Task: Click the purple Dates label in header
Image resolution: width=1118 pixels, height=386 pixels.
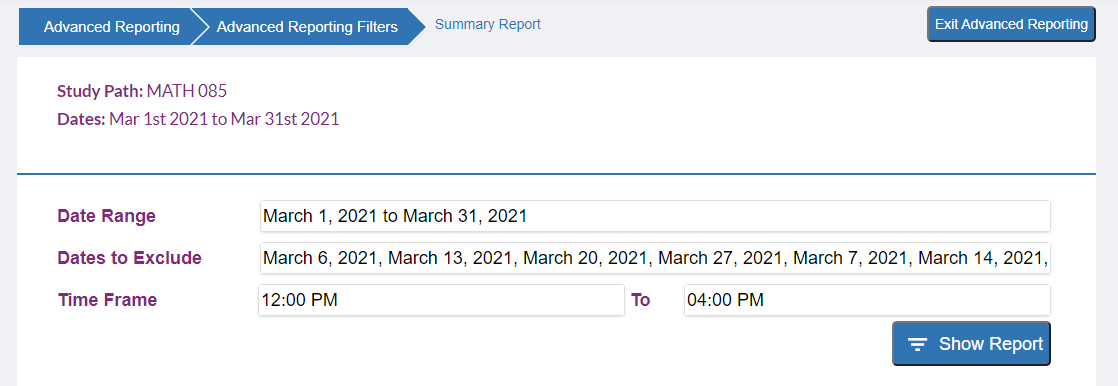Action: click(x=81, y=119)
